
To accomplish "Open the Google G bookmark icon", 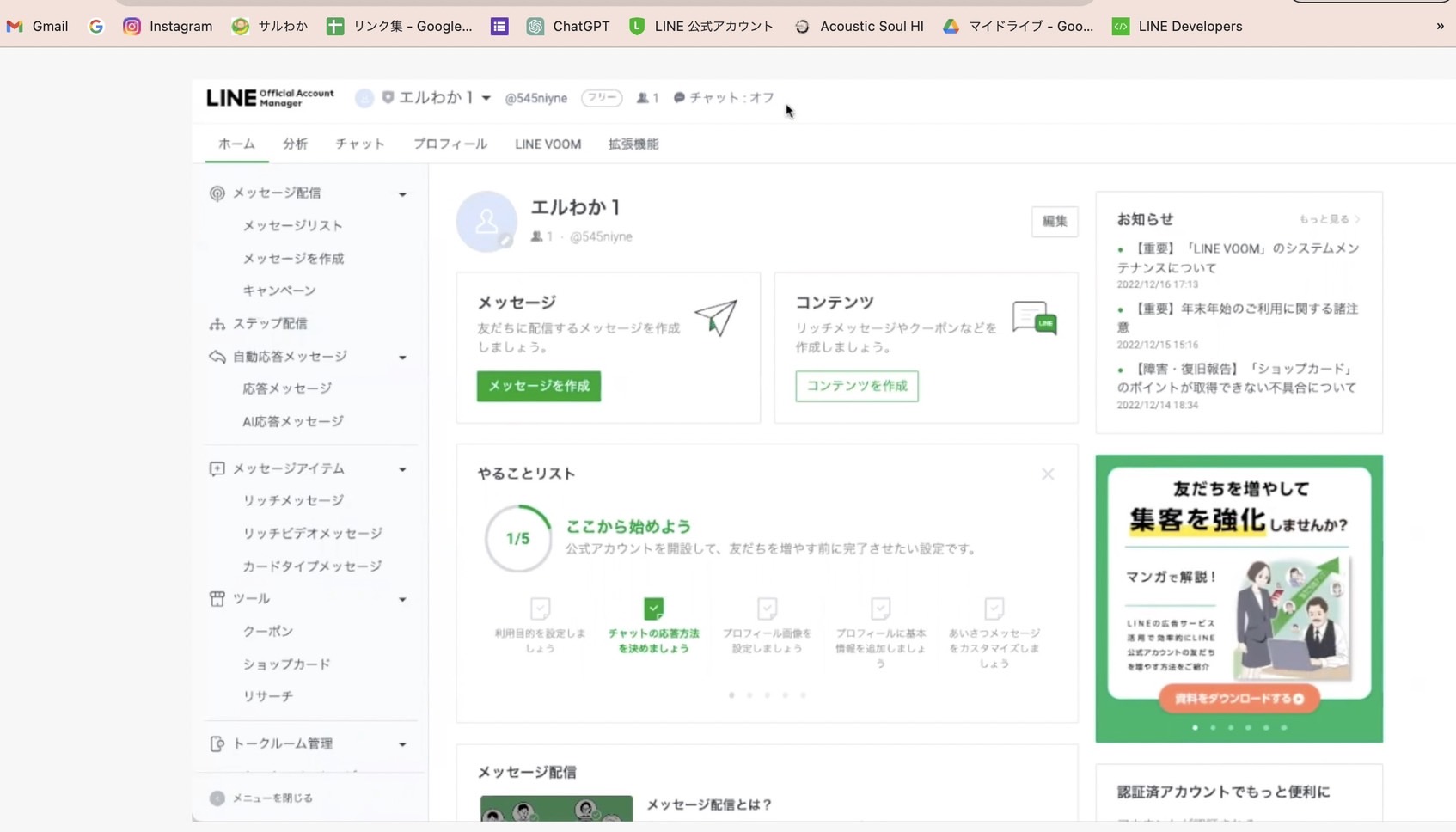I will tap(96, 26).
